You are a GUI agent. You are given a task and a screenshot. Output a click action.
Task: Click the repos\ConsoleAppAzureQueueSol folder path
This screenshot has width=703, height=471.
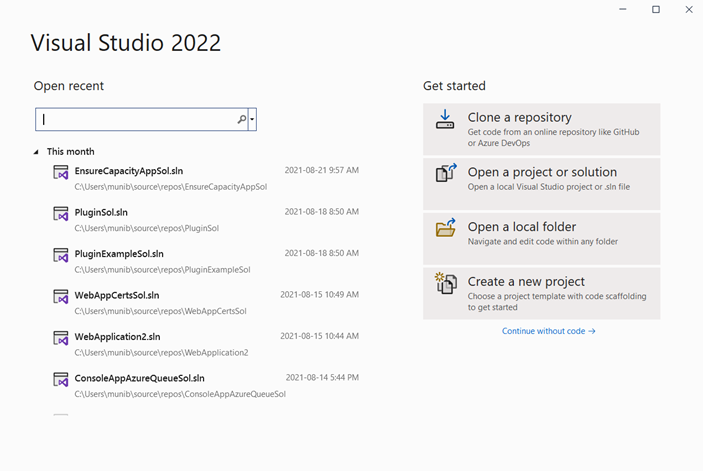[x=180, y=394]
